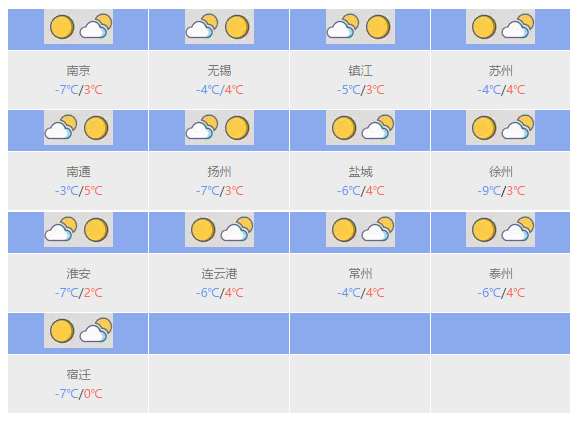Click the 宿迁 temperature -7℃/0℃

[79, 394]
